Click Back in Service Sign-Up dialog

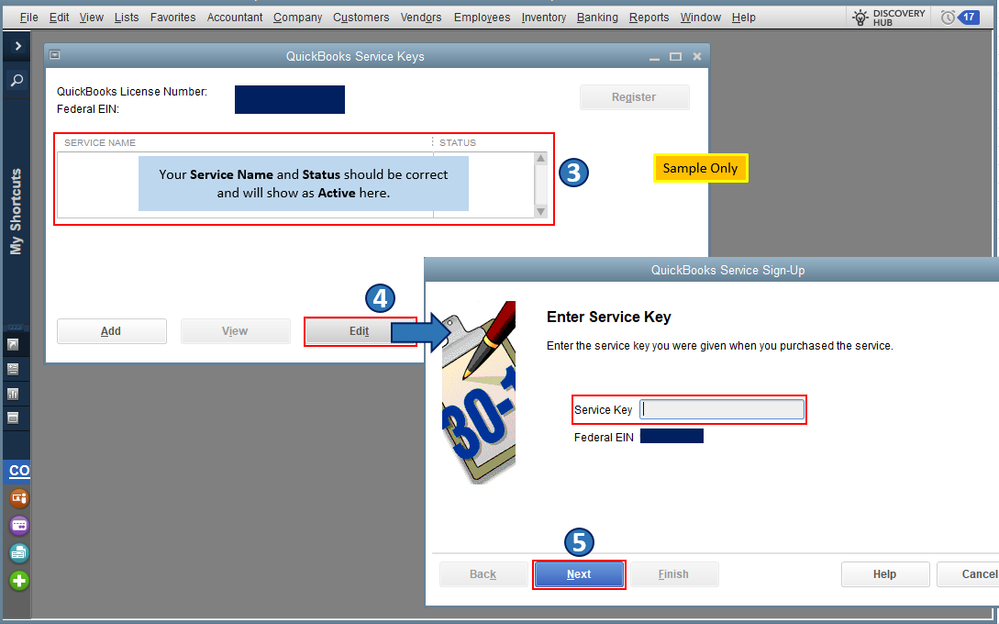(483, 574)
